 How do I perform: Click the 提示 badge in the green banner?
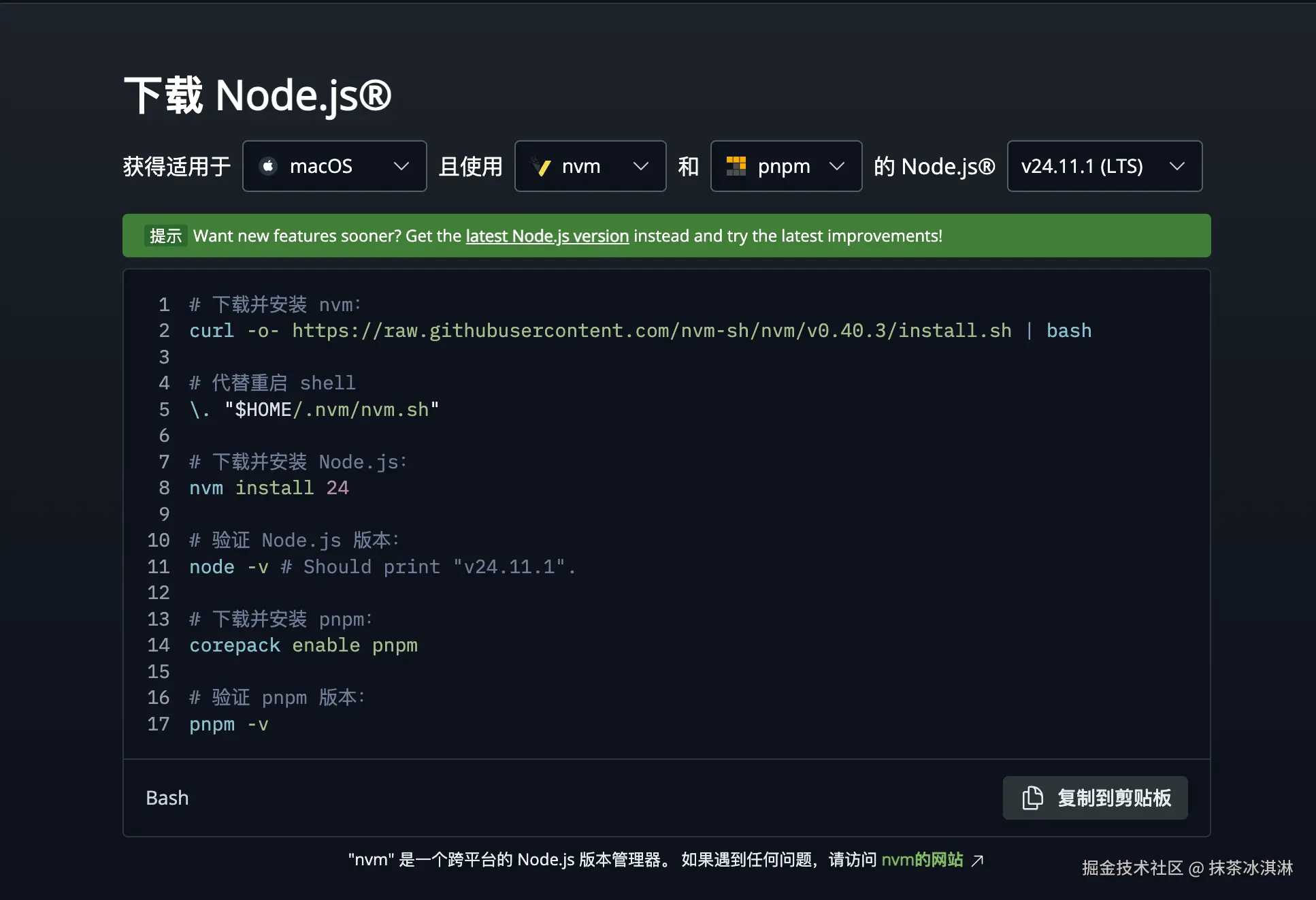[165, 236]
